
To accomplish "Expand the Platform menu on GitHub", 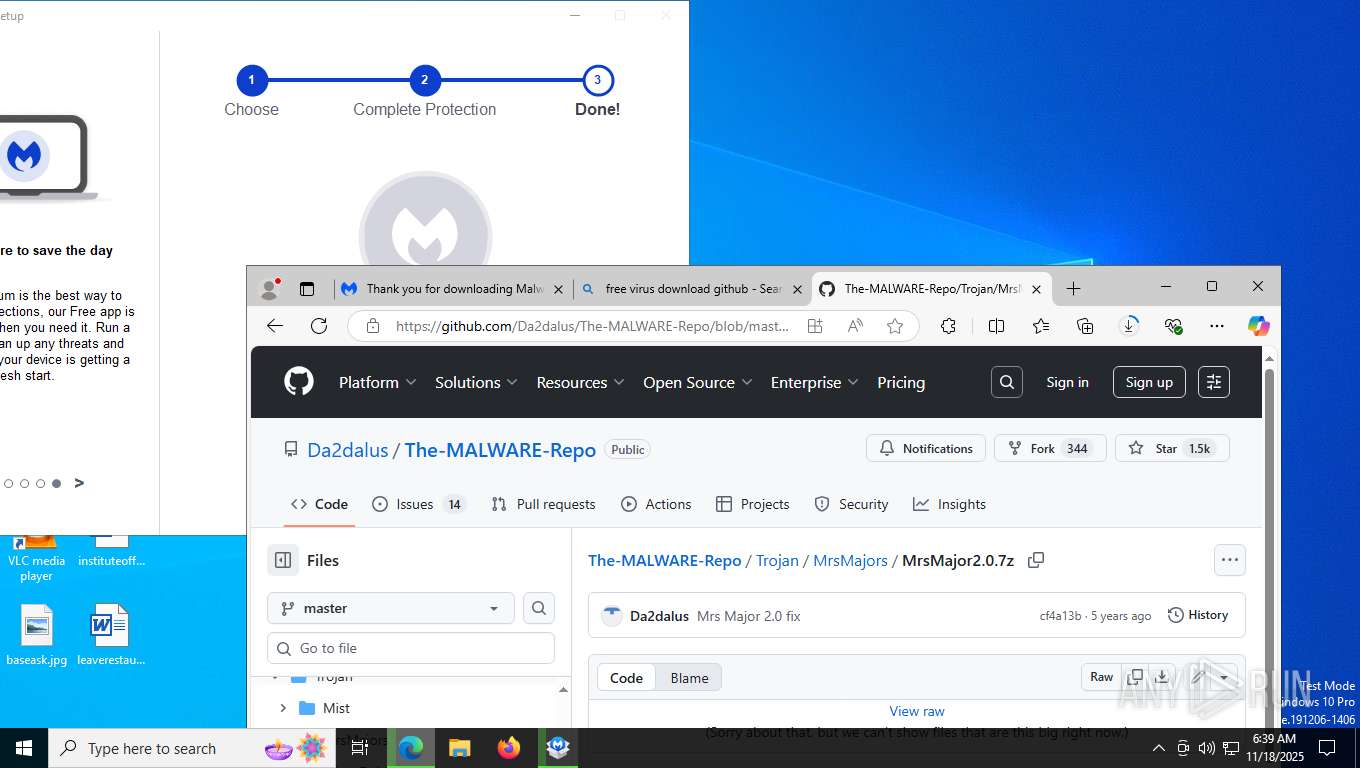I will pyautogui.click(x=377, y=382).
